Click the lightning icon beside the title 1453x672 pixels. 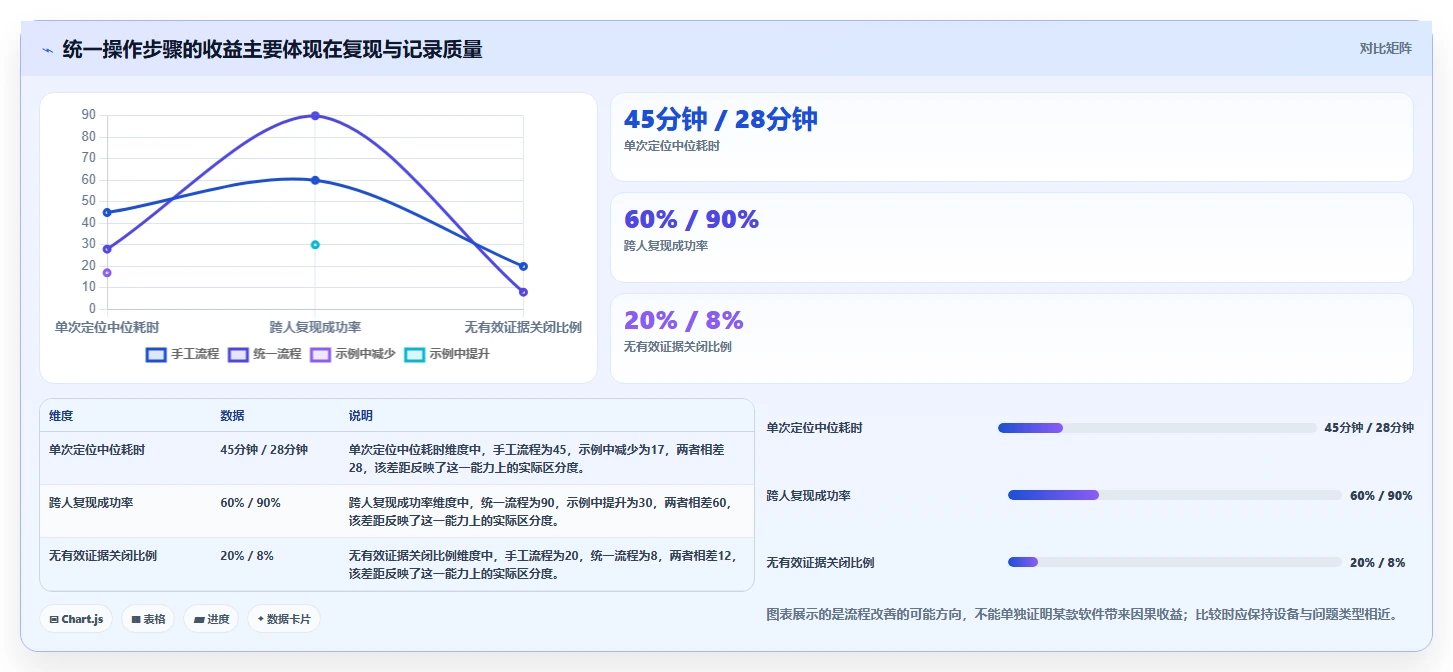pyautogui.click(x=47, y=50)
